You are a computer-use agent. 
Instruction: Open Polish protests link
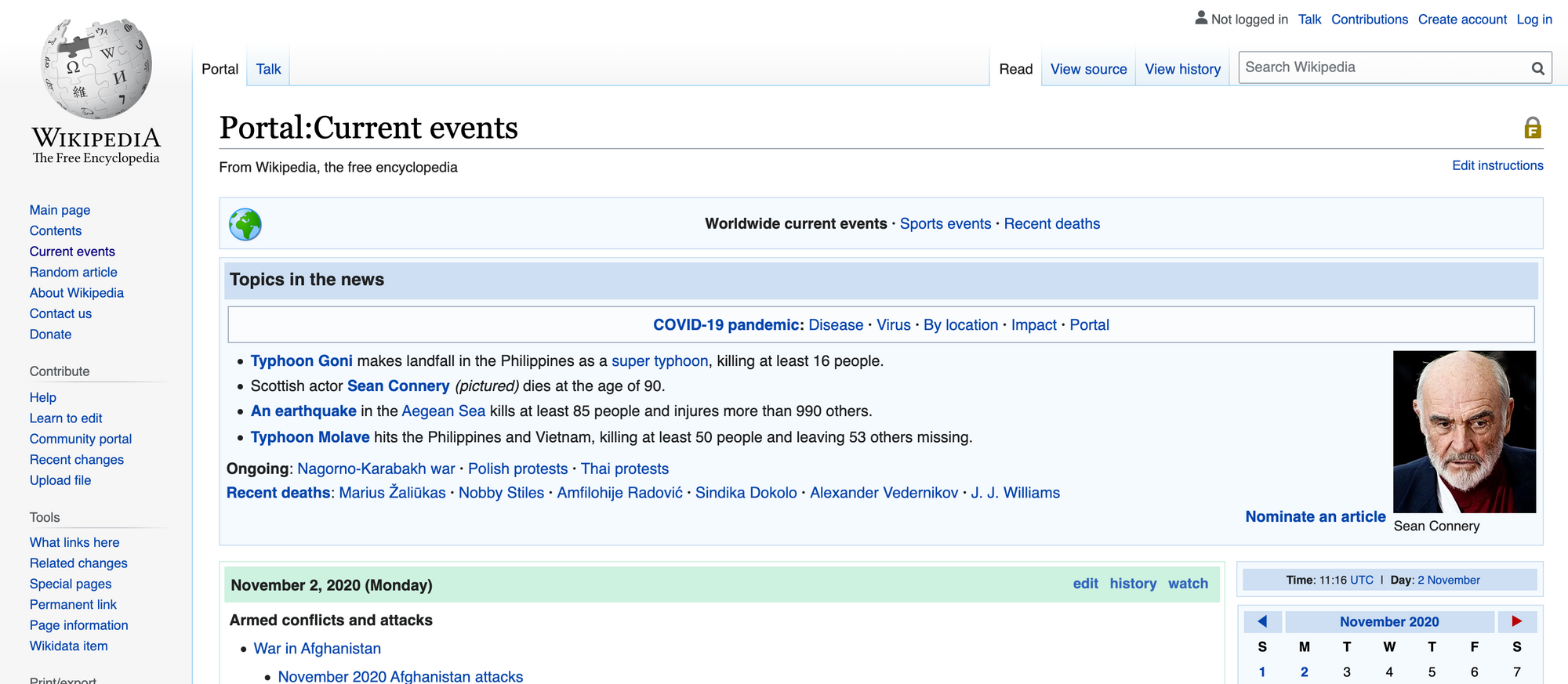click(518, 469)
